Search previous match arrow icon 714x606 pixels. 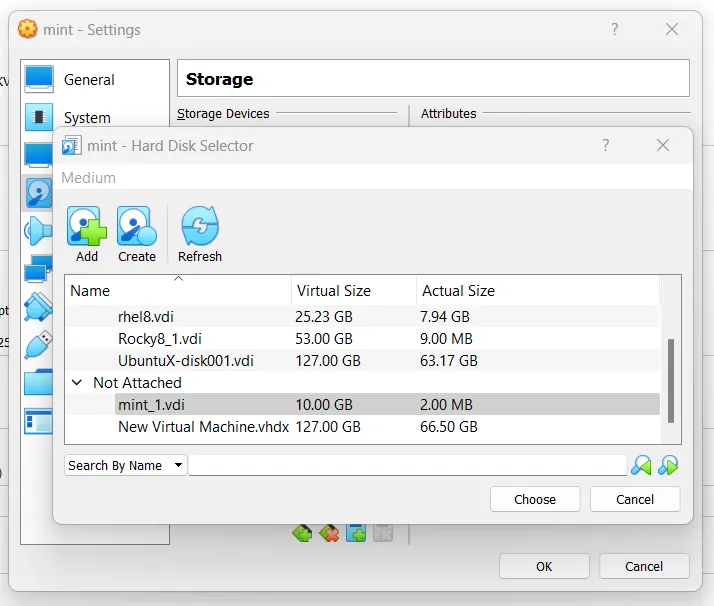click(x=641, y=465)
